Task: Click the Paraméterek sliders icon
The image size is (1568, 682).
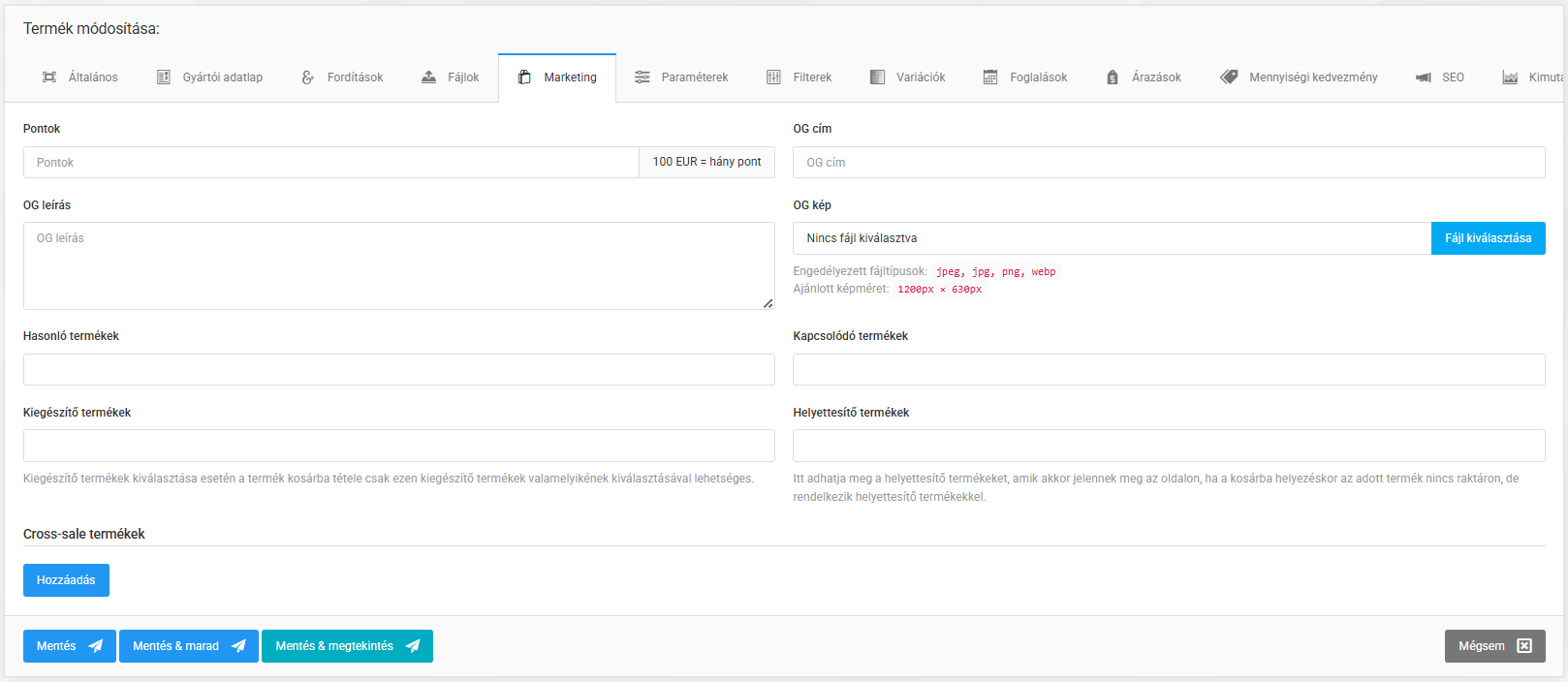Action: click(x=643, y=77)
